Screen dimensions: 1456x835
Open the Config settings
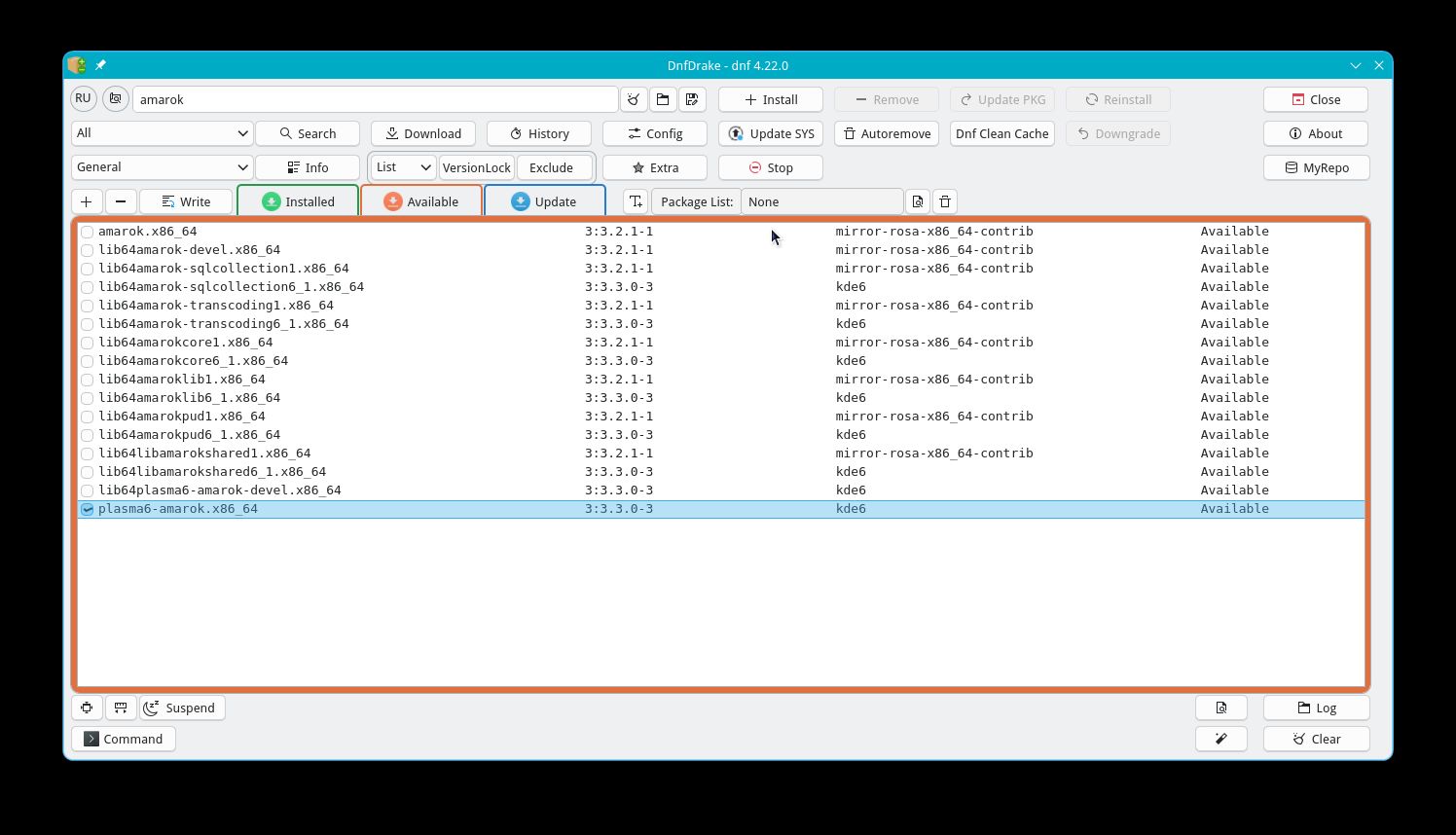point(655,133)
